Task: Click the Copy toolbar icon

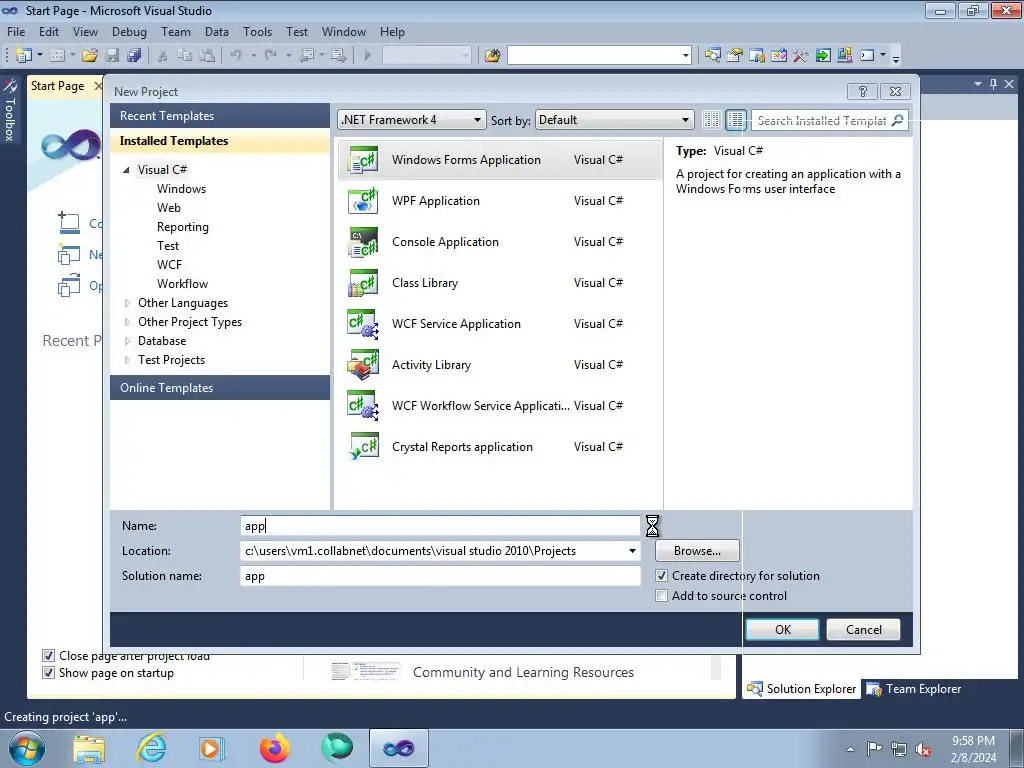Action: pos(185,56)
